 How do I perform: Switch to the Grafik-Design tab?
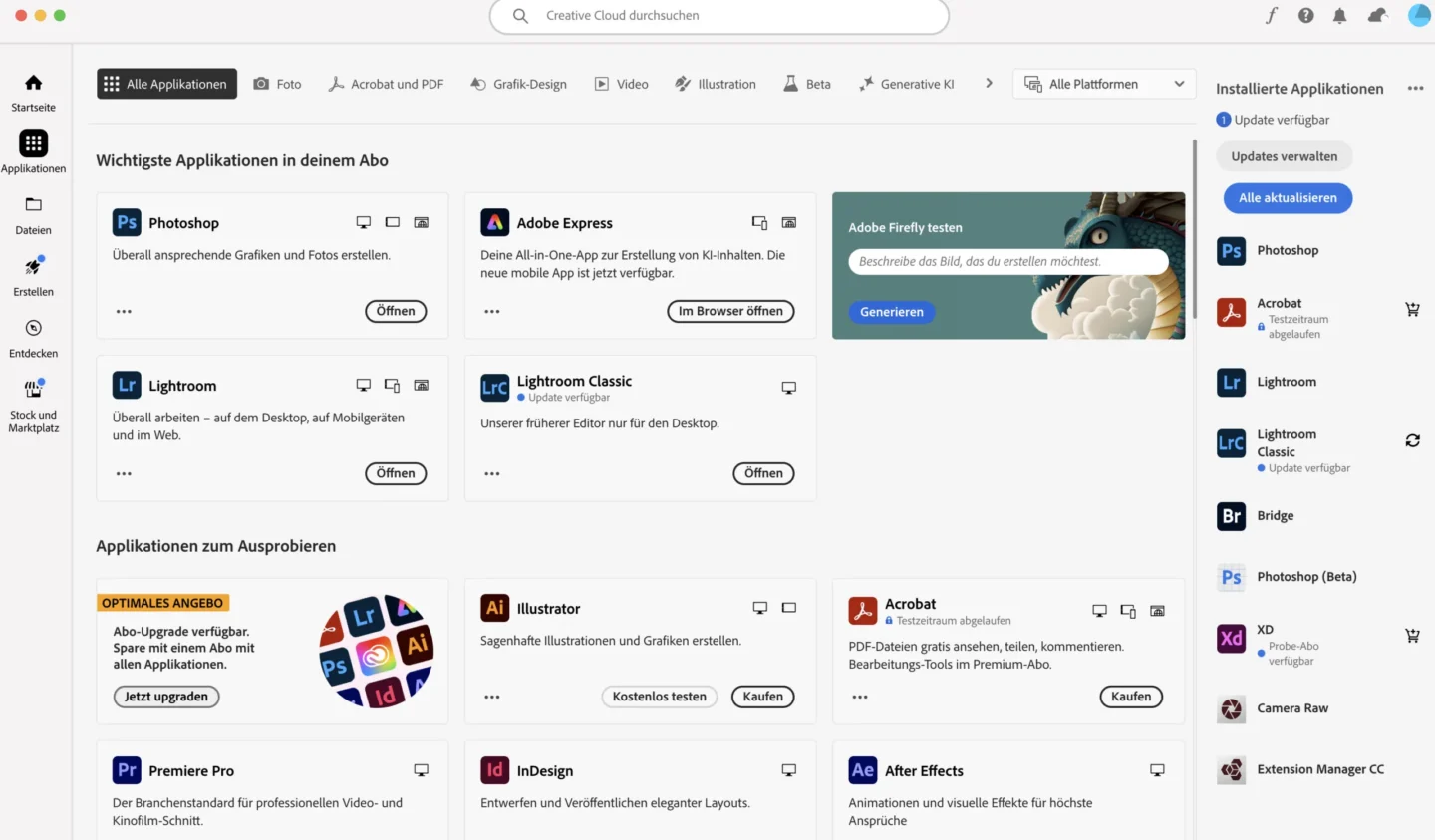518,84
